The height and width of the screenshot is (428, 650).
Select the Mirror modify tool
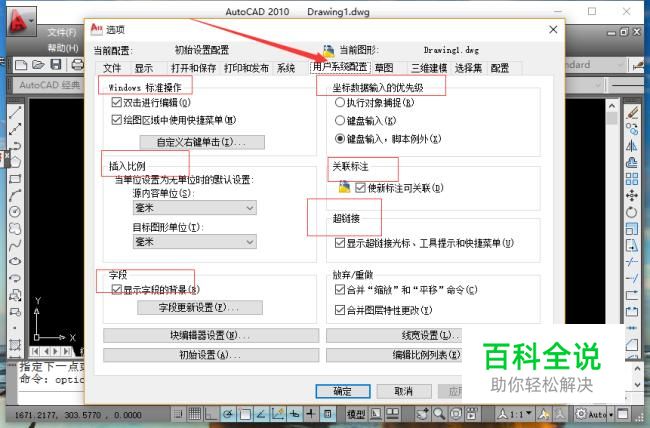pyautogui.click(x=632, y=146)
